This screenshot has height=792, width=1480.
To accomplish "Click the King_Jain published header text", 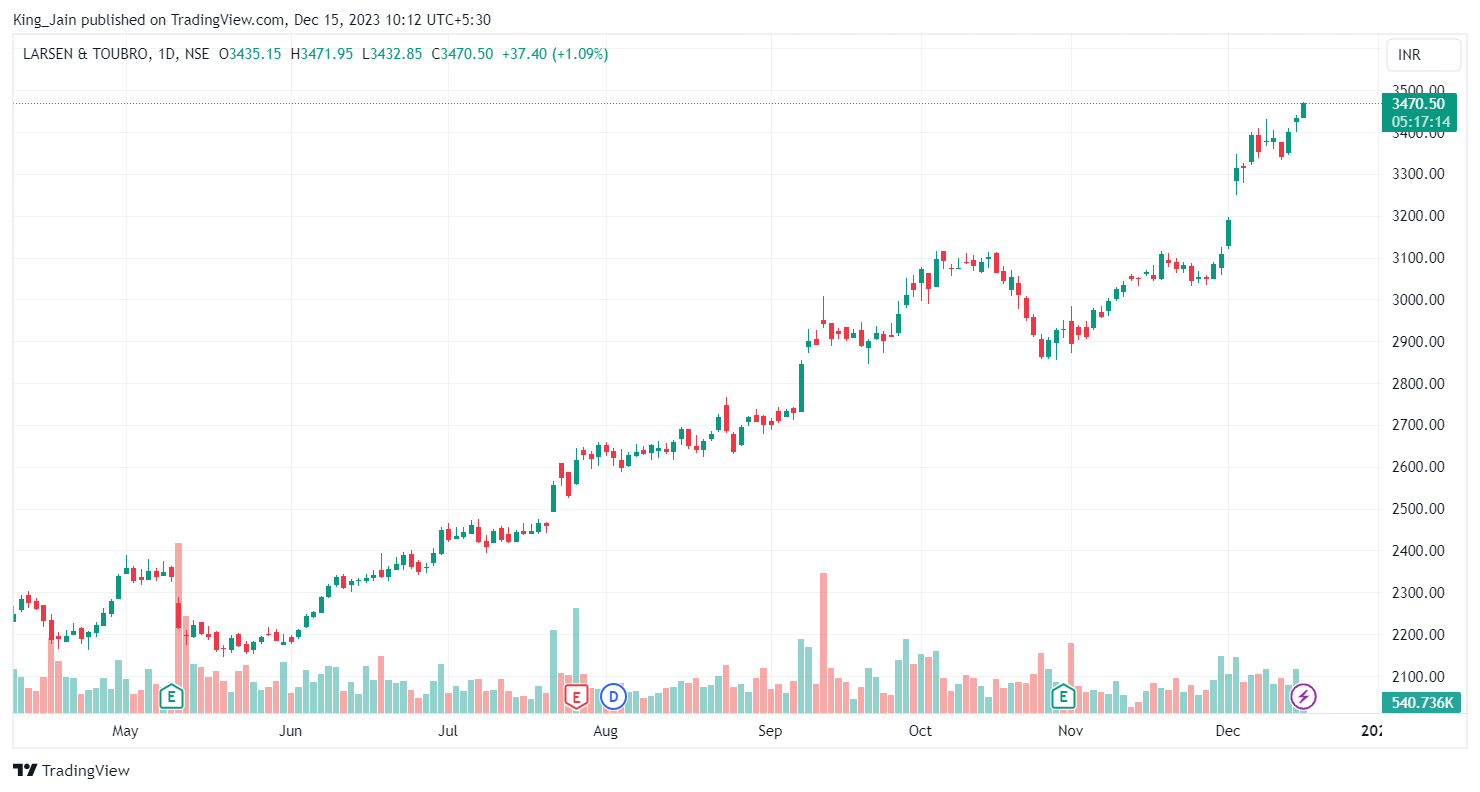I will pos(251,20).
